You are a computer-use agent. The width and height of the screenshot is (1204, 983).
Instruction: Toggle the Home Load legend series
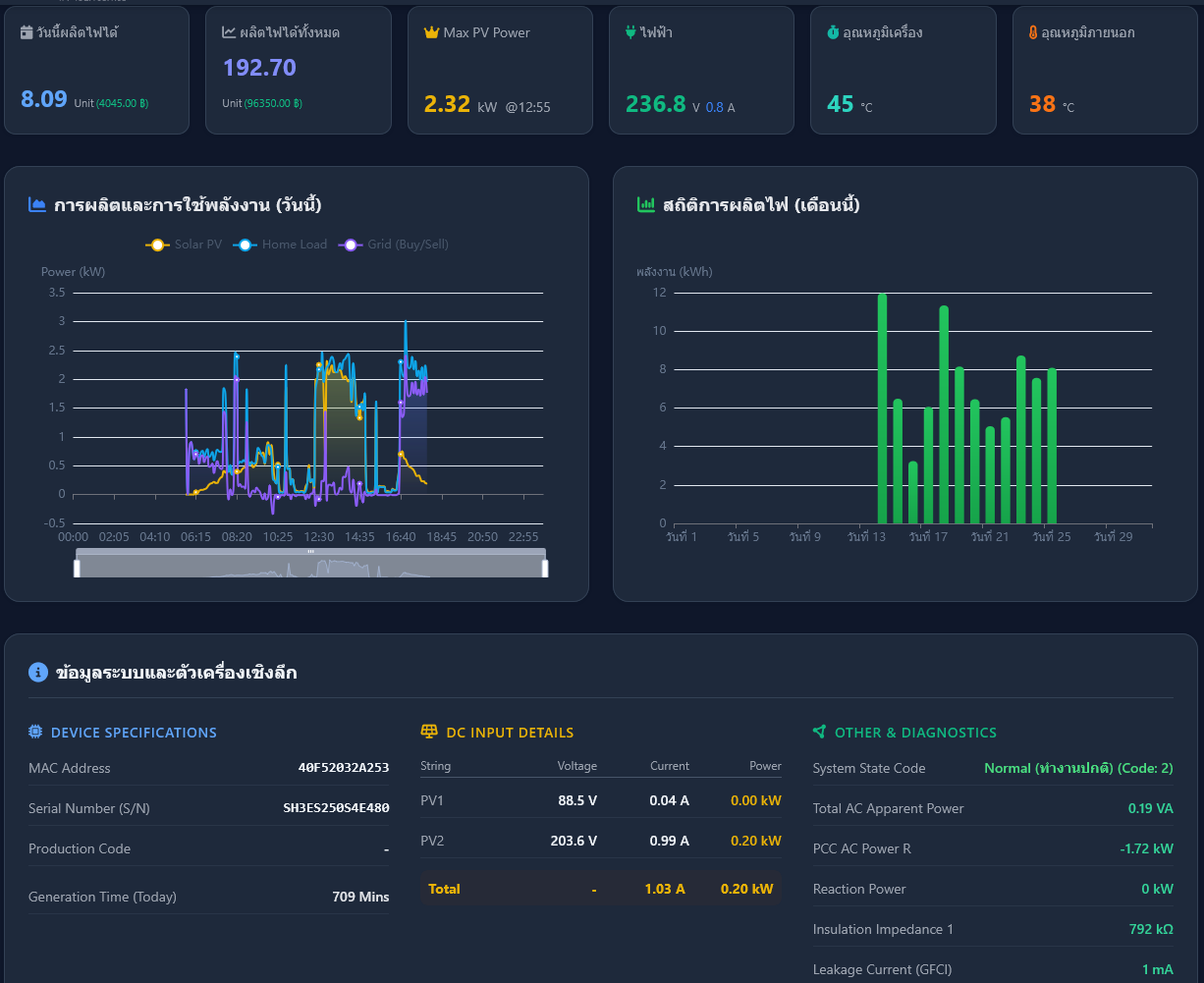280,245
